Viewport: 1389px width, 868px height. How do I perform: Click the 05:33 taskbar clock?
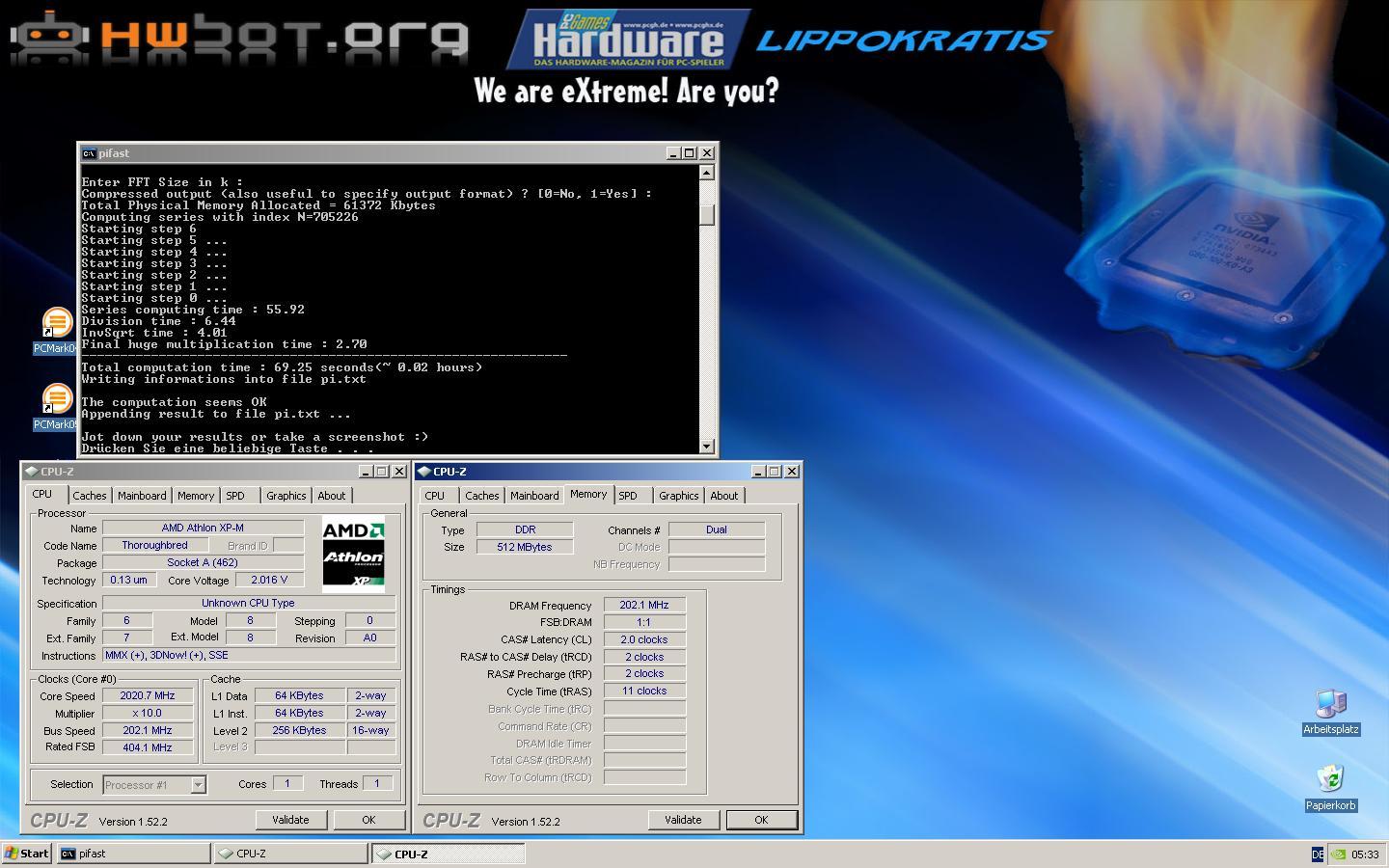click(x=1365, y=854)
